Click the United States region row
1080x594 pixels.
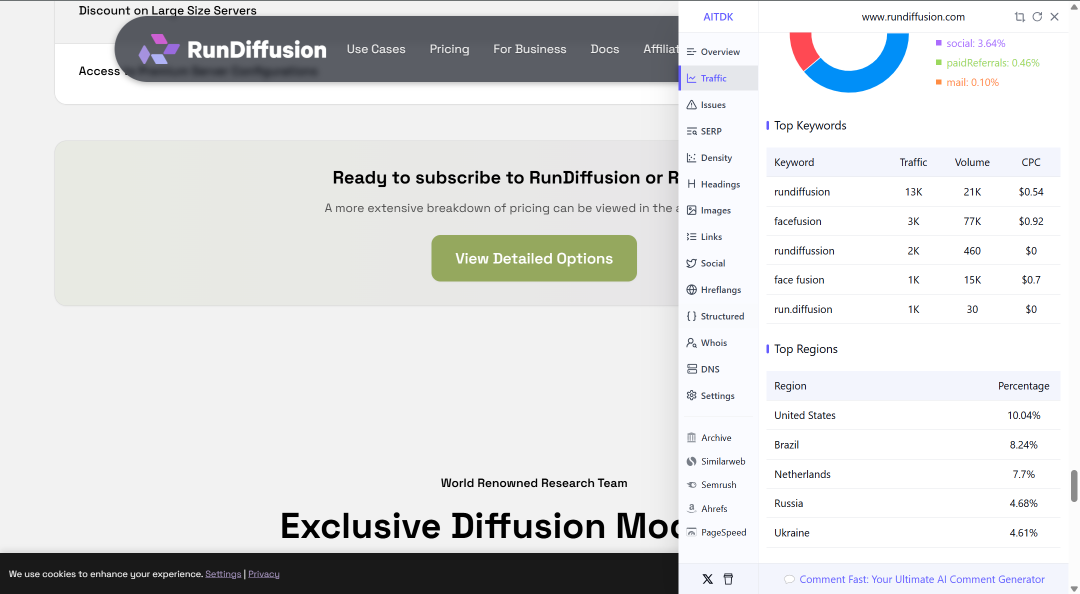coord(913,416)
